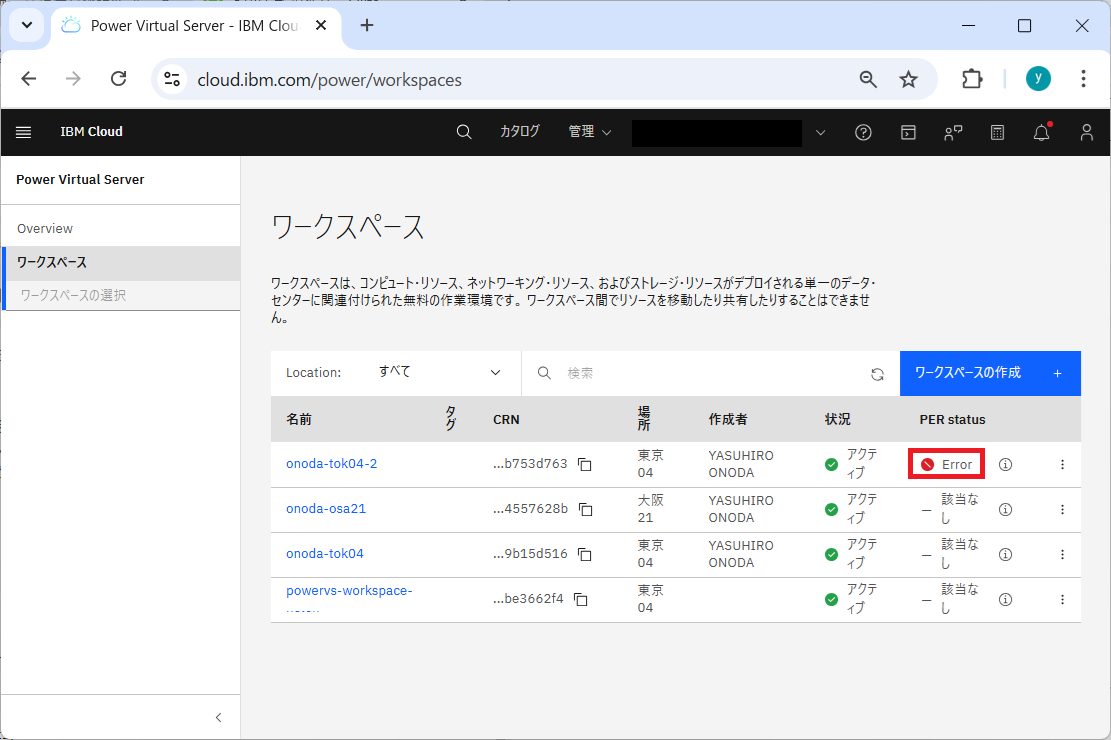Reload the browser page

(118, 79)
